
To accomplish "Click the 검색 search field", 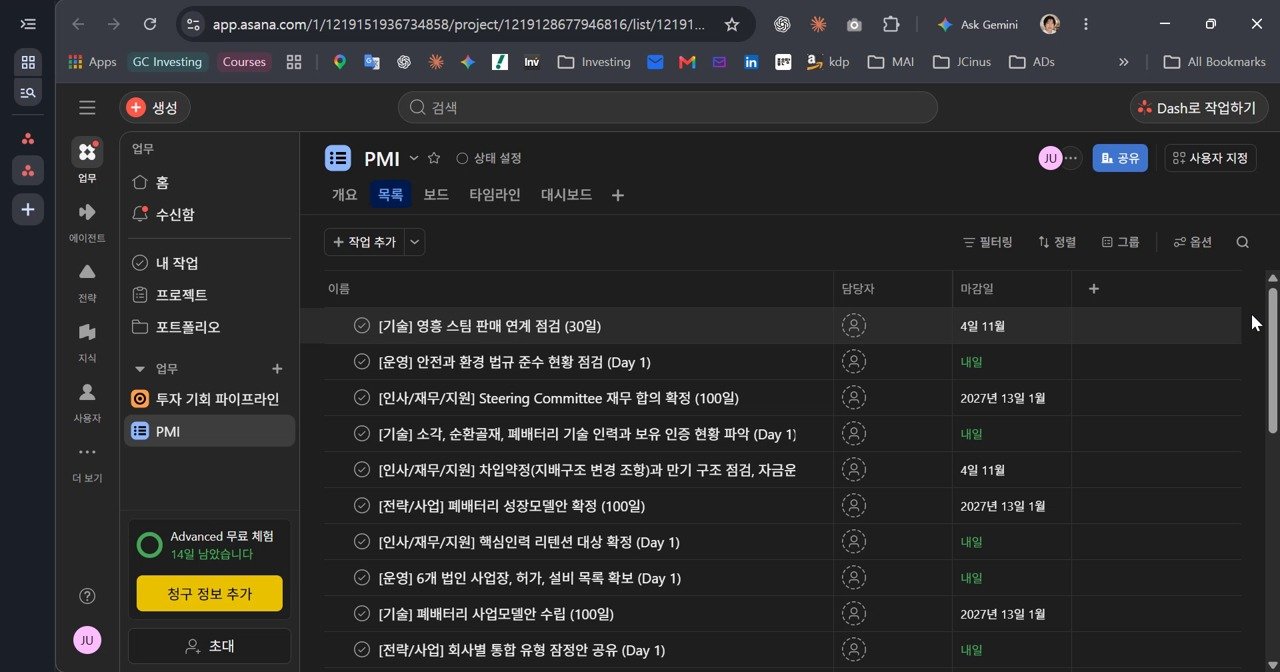I will (667, 108).
